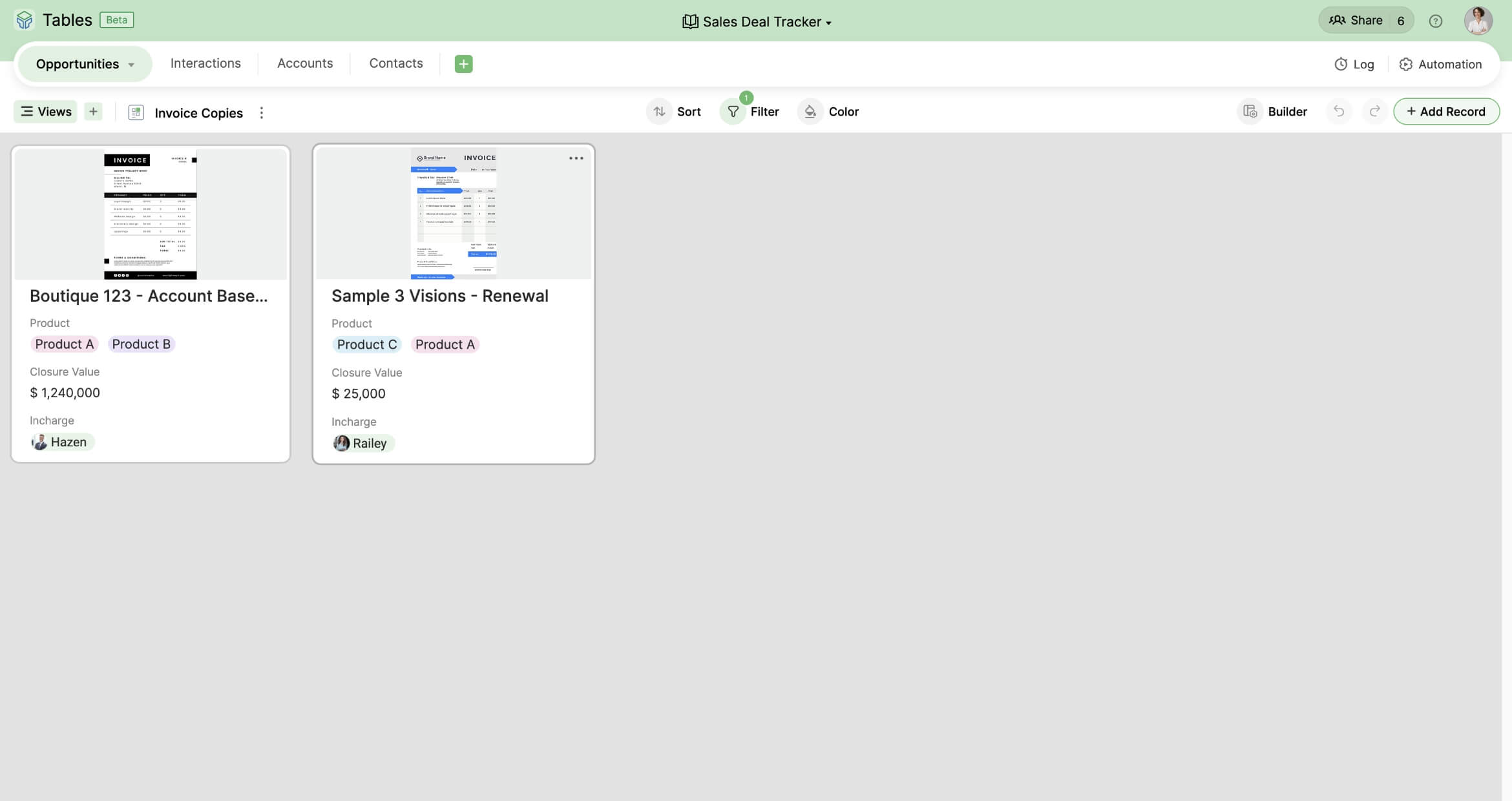Click the Add Record button
Image resolution: width=1512 pixels, height=801 pixels.
tap(1445, 112)
